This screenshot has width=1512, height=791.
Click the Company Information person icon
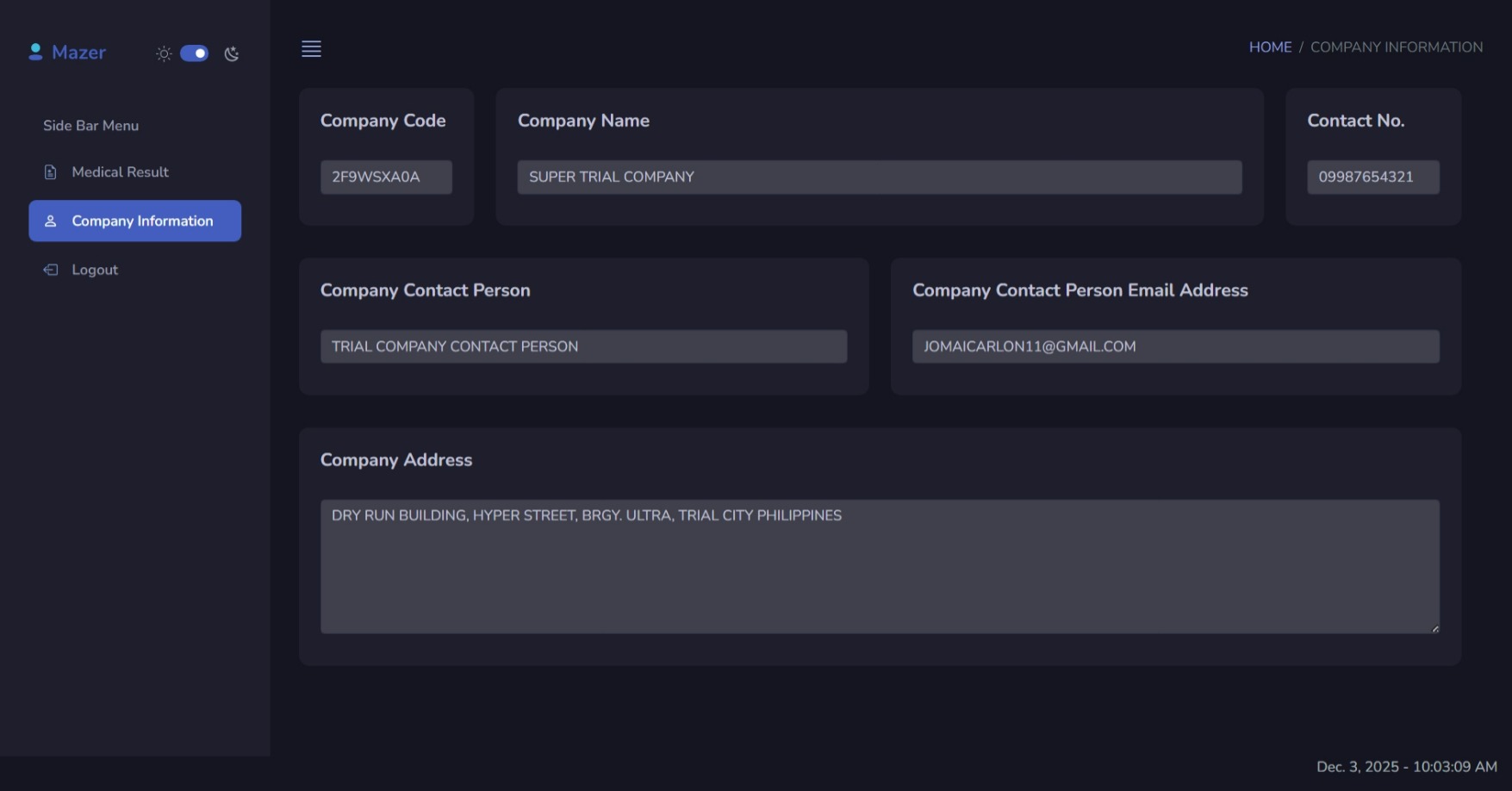51,221
